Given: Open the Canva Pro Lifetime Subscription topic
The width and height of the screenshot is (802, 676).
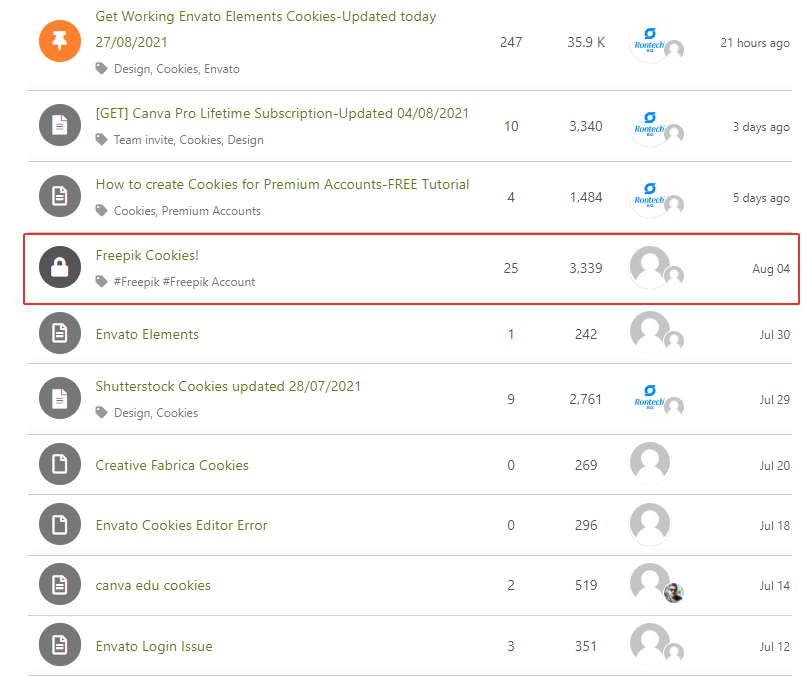Looking at the screenshot, I should 282,113.
